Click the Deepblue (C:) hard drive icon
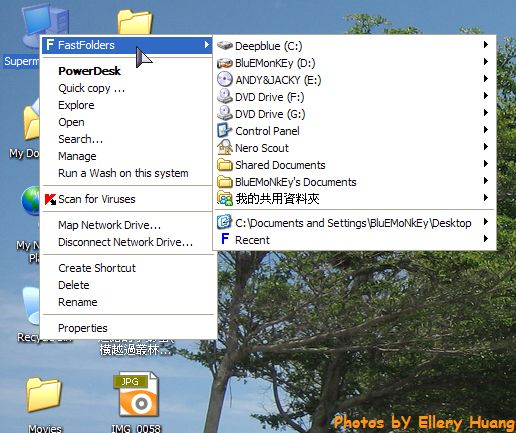The image size is (516, 433). click(225, 45)
